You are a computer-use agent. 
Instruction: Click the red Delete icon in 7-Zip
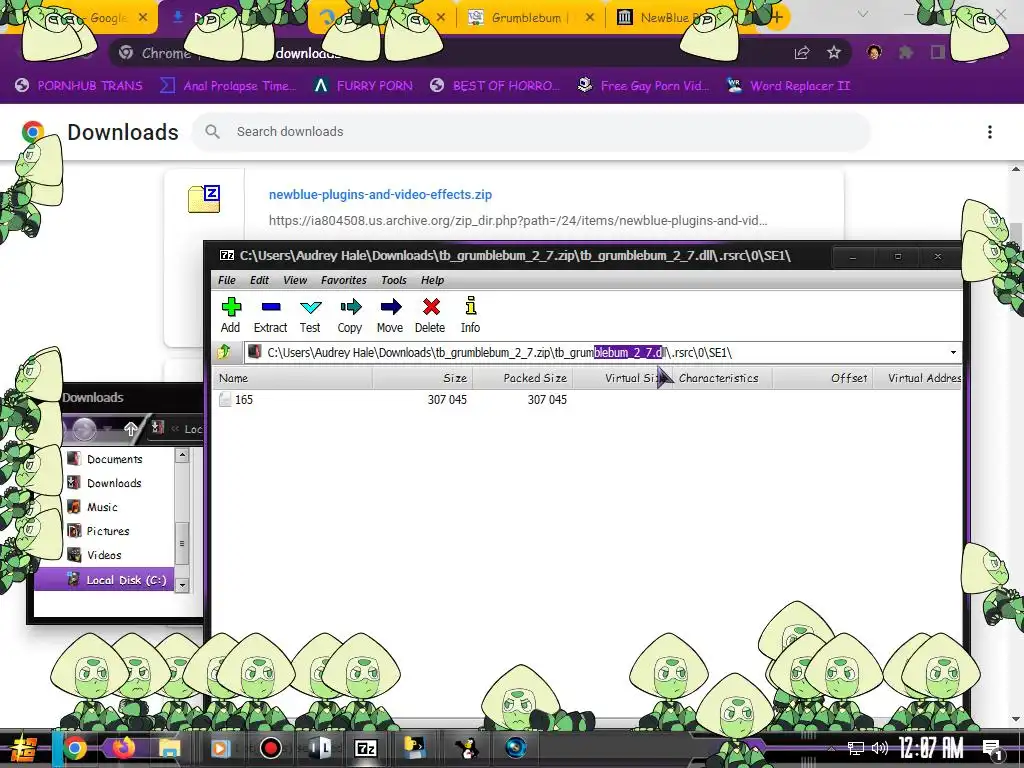(x=430, y=315)
